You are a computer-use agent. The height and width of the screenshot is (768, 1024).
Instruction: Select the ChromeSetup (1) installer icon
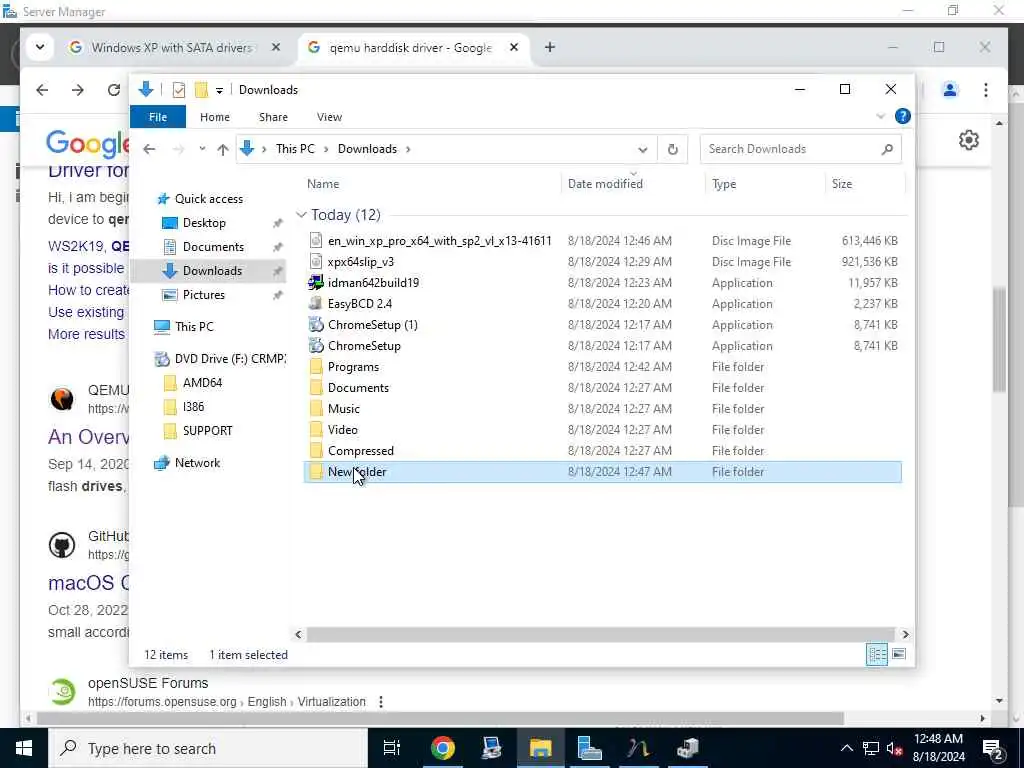click(x=316, y=325)
